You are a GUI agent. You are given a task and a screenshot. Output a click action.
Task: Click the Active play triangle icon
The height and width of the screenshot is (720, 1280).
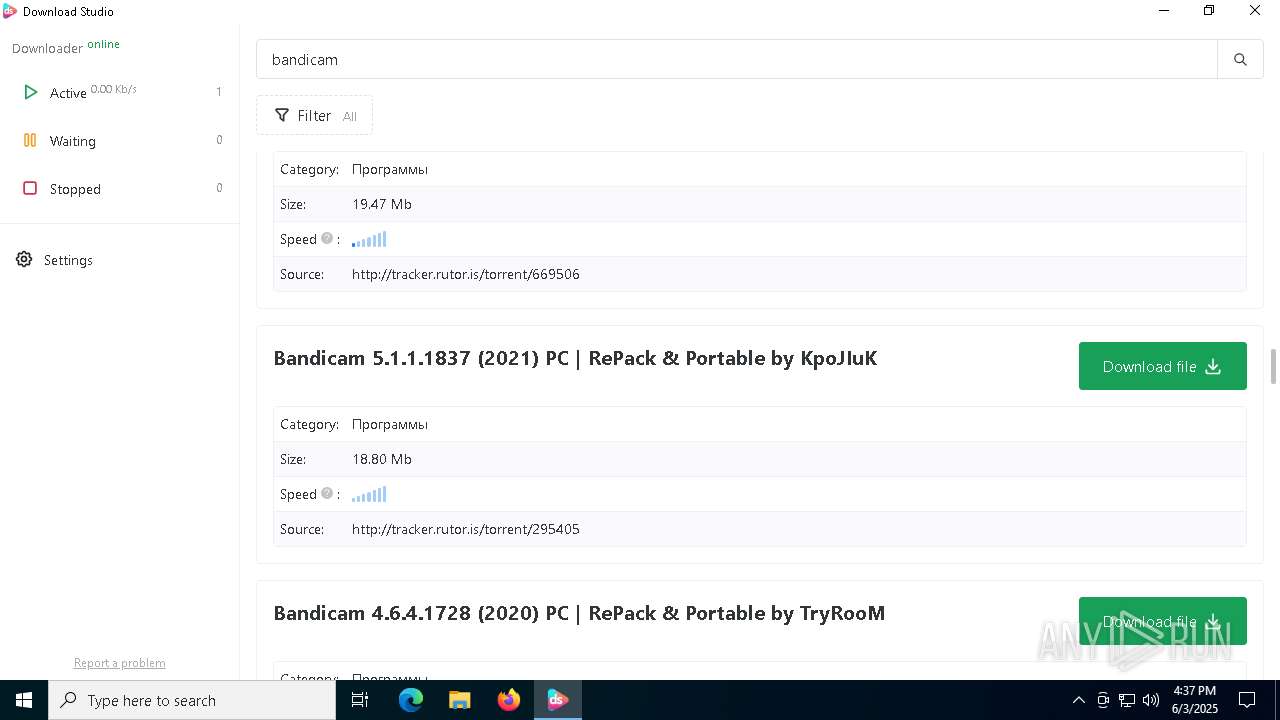[x=30, y=92]
